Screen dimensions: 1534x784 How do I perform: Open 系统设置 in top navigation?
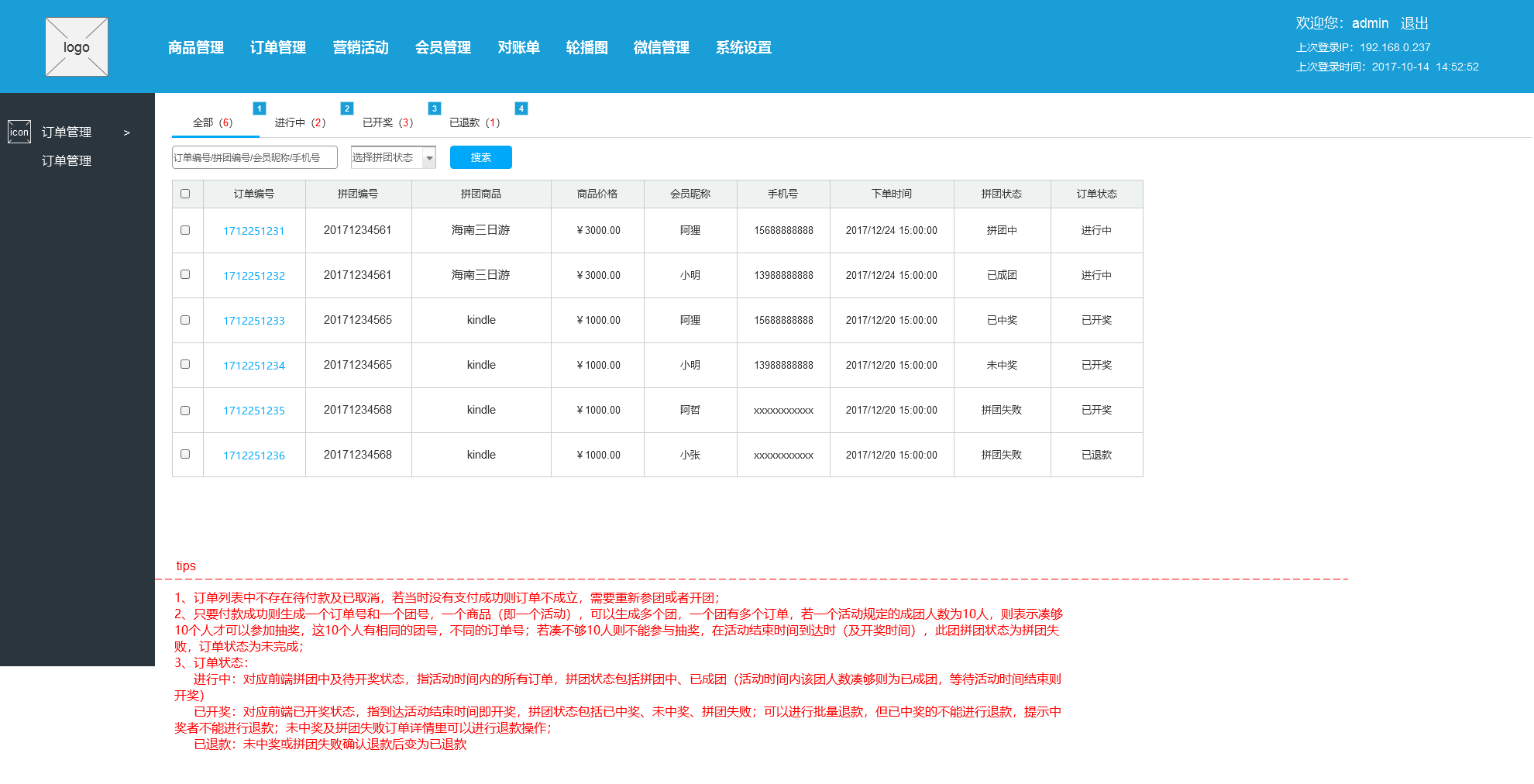click(x=744, y=47)
